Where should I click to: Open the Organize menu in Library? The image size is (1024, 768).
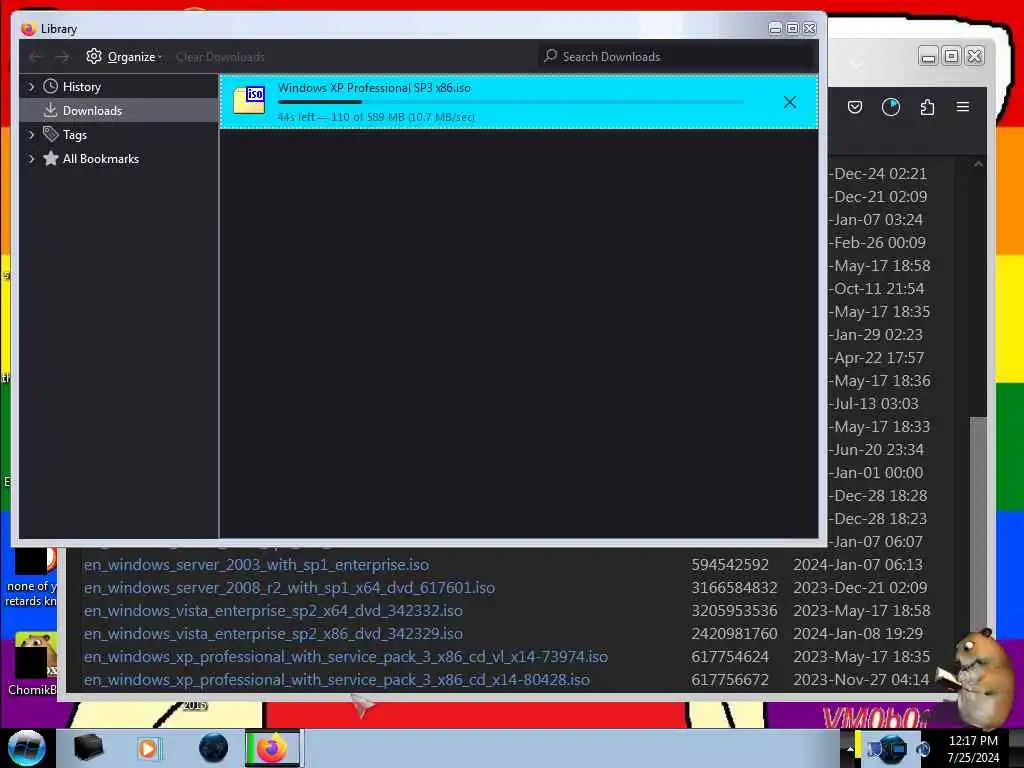pos(124,57)
